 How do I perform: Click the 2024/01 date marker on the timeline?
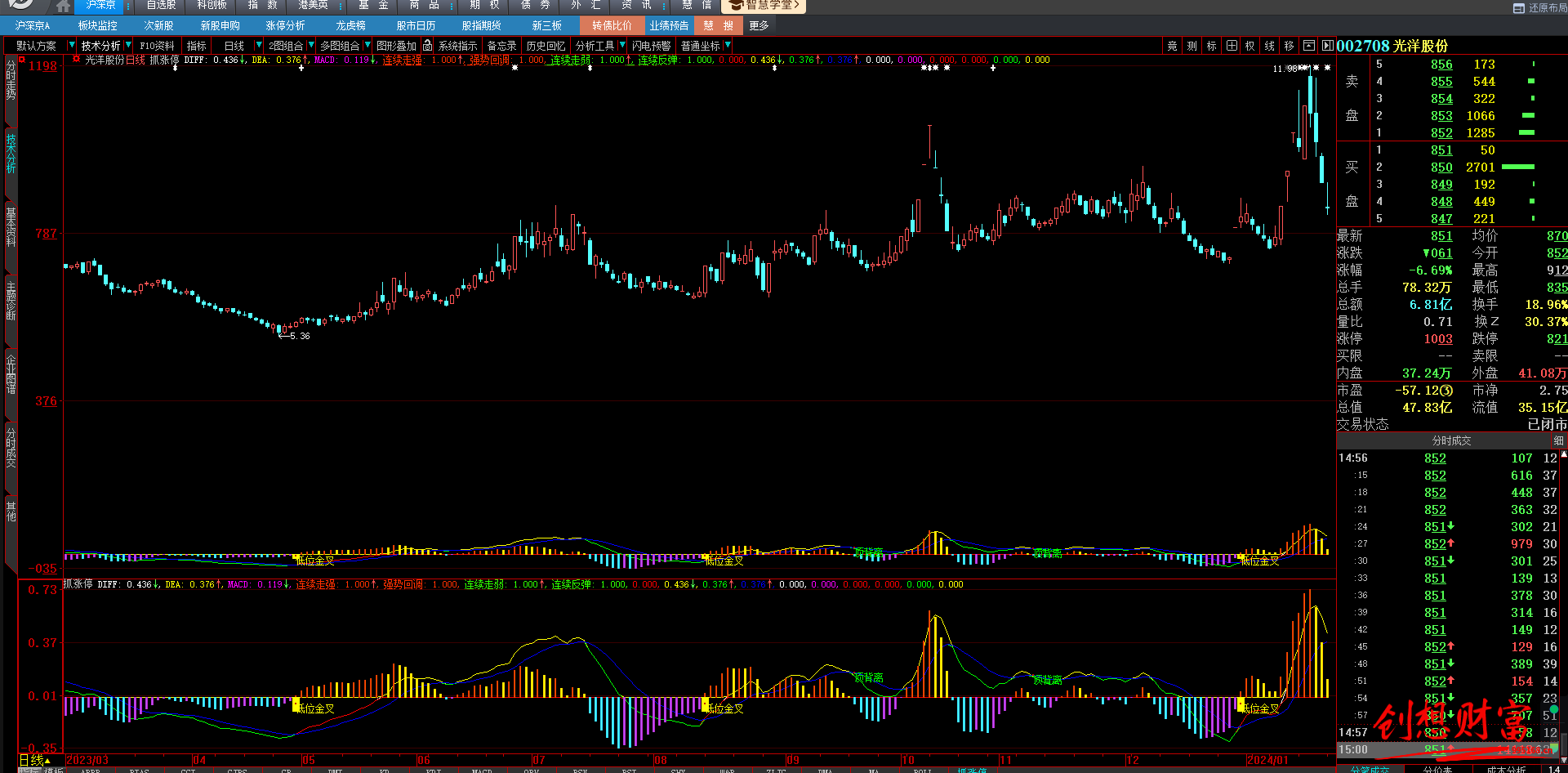tap(1268, 760)
